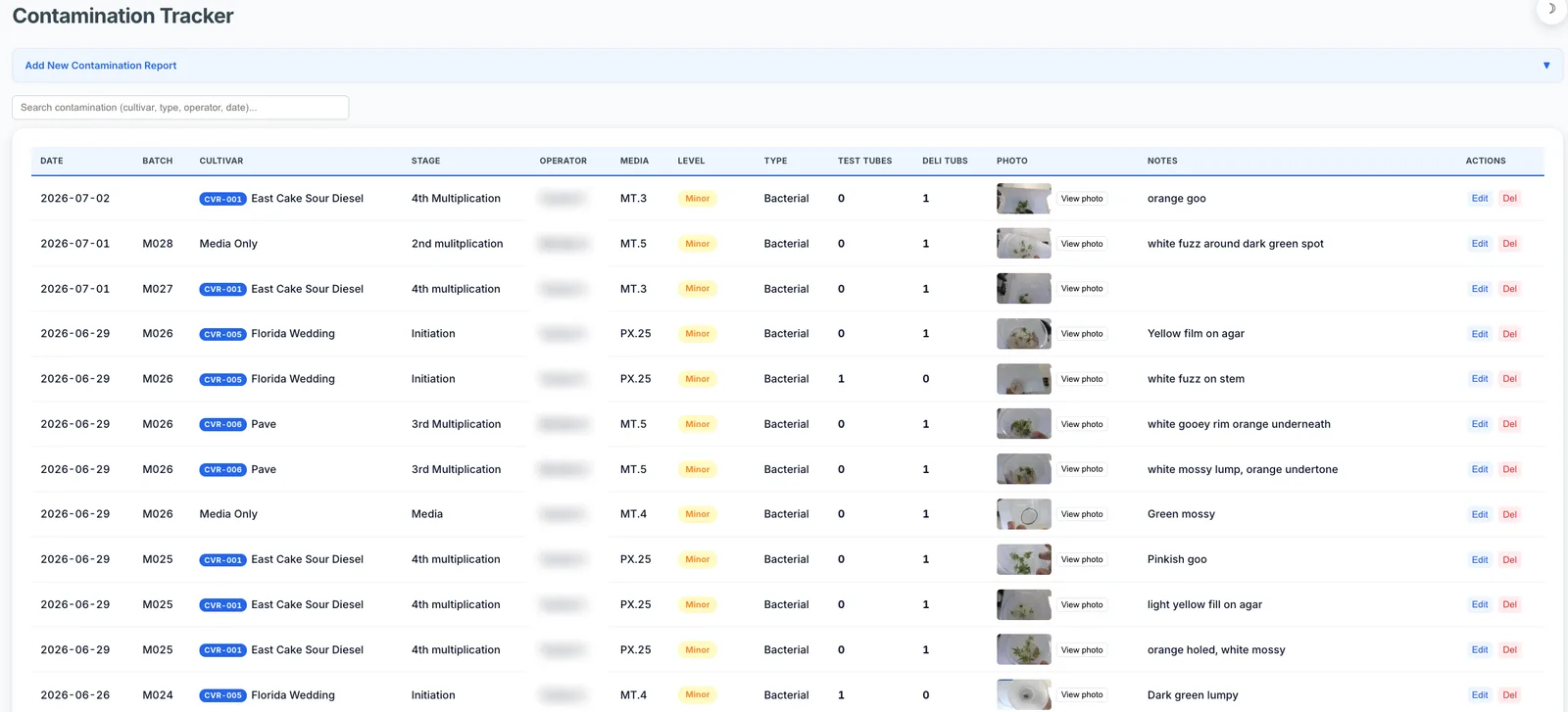Sort by the DELI TUBS column header
Viewport: 1568px width, 712px height.
coord(945,161)
